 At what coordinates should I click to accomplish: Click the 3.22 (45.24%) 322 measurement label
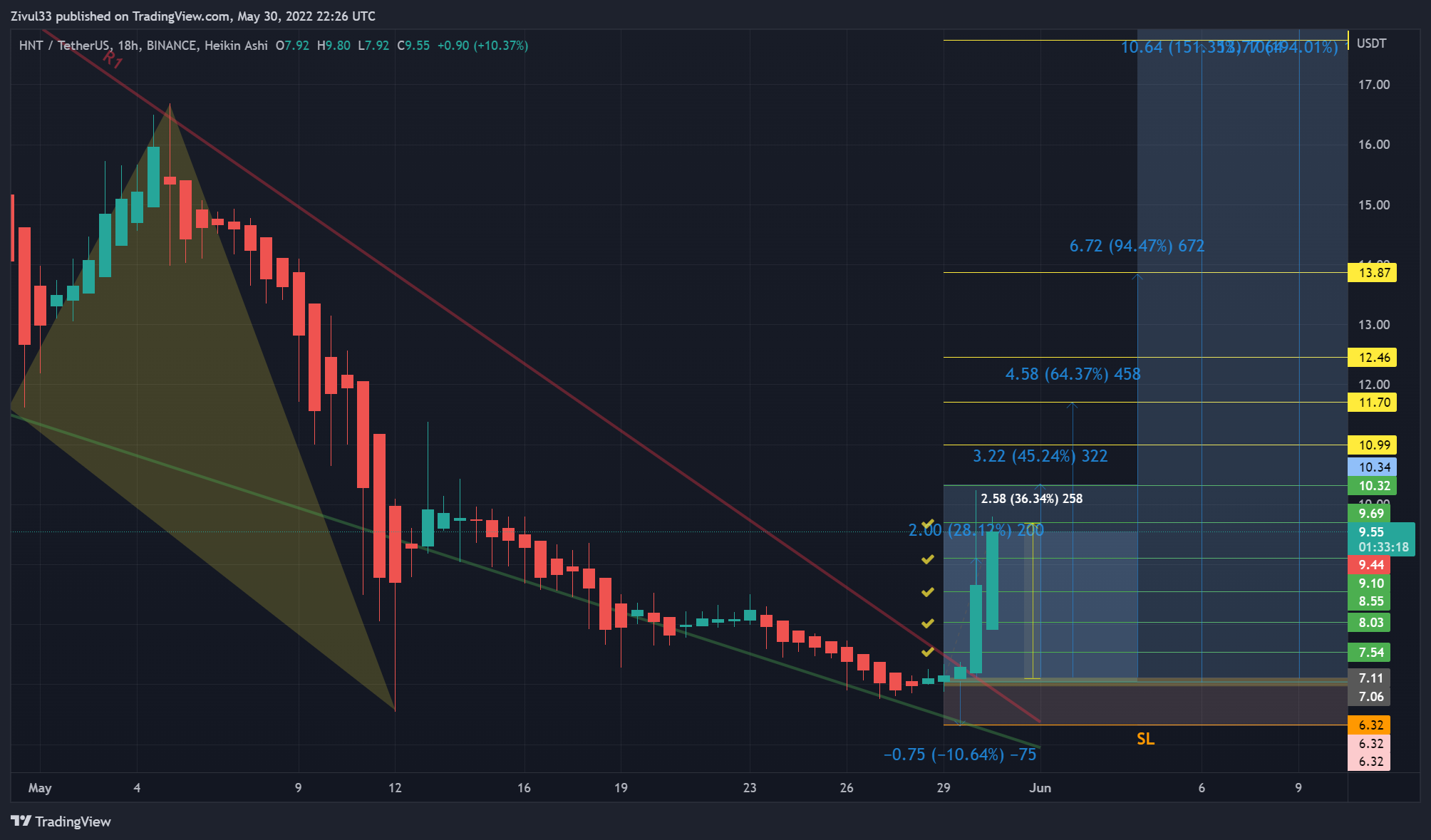[x=1040, y=456]
